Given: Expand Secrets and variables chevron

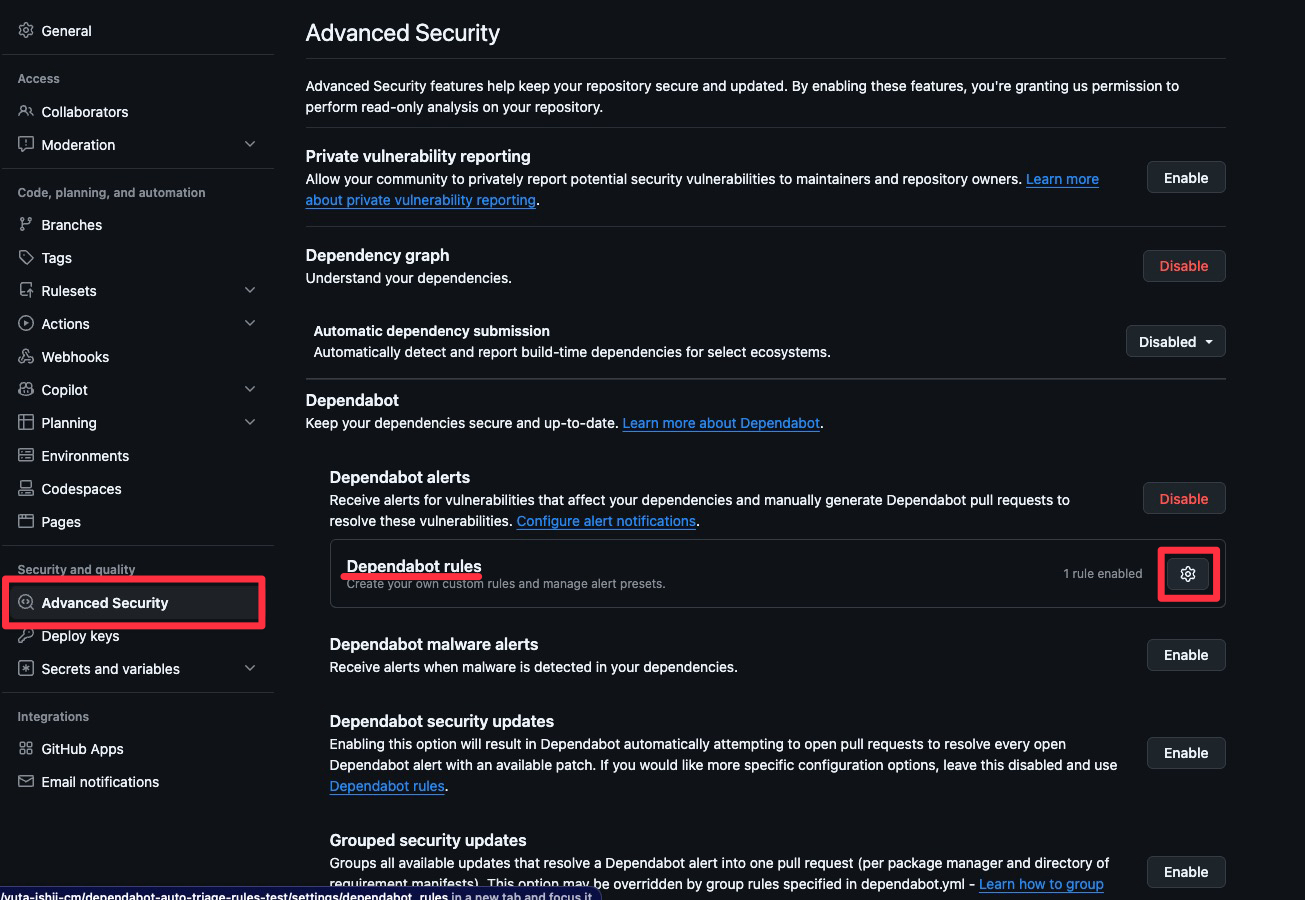Looking at the screenshot, I should click(x=250, y=668).
